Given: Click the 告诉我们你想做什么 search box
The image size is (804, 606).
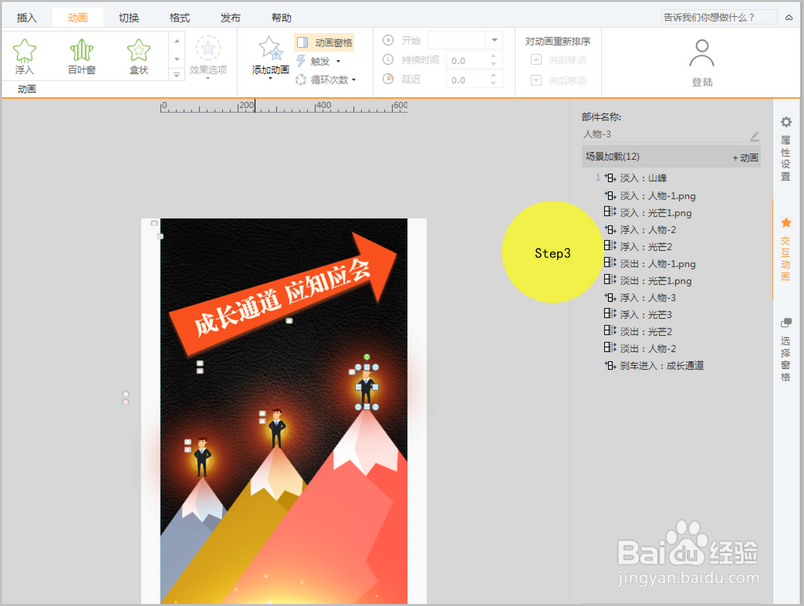Looking at the screenshot, I should pos(718,17).
